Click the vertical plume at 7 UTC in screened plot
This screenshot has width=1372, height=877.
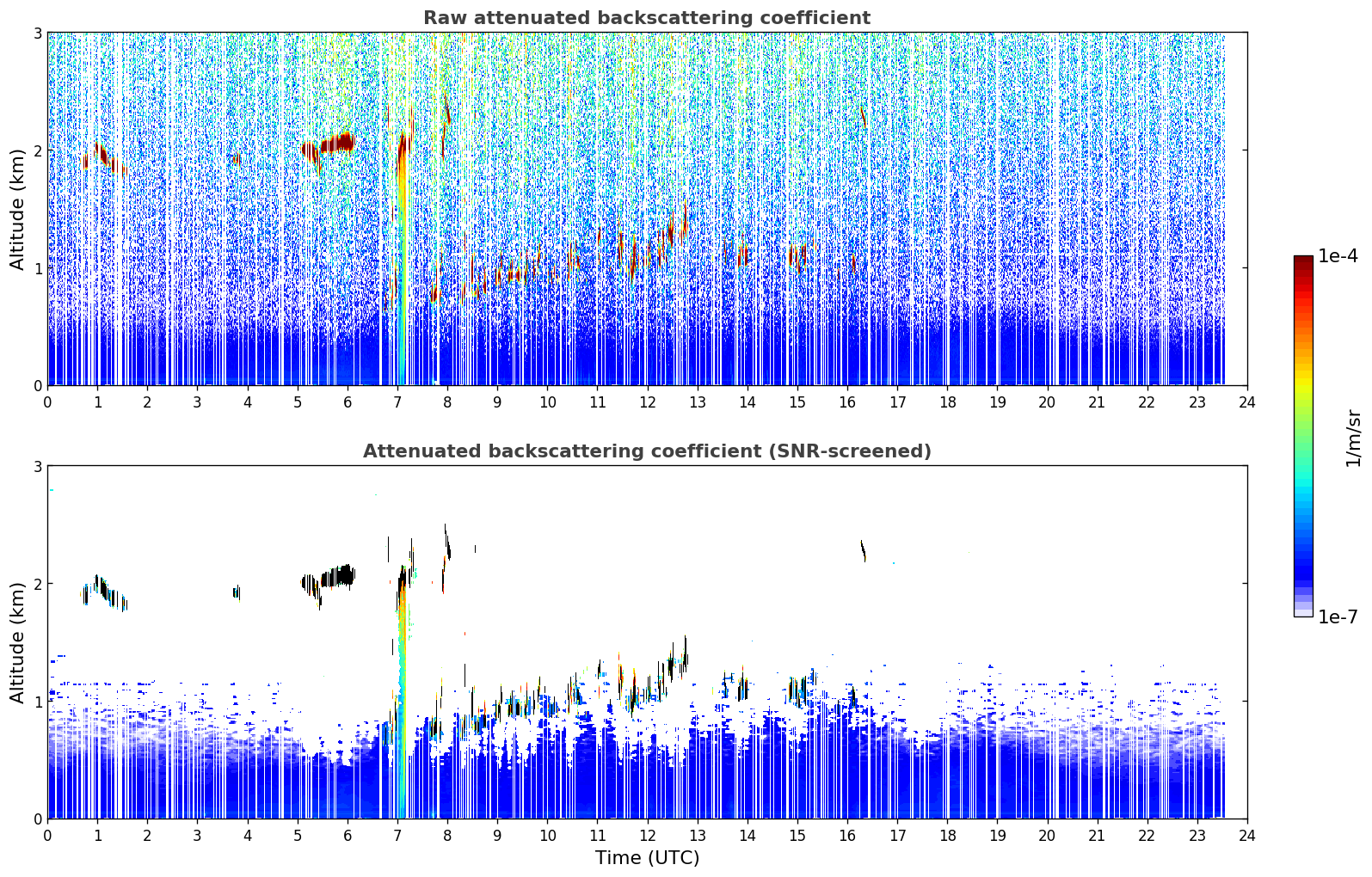tap(402, 688)
